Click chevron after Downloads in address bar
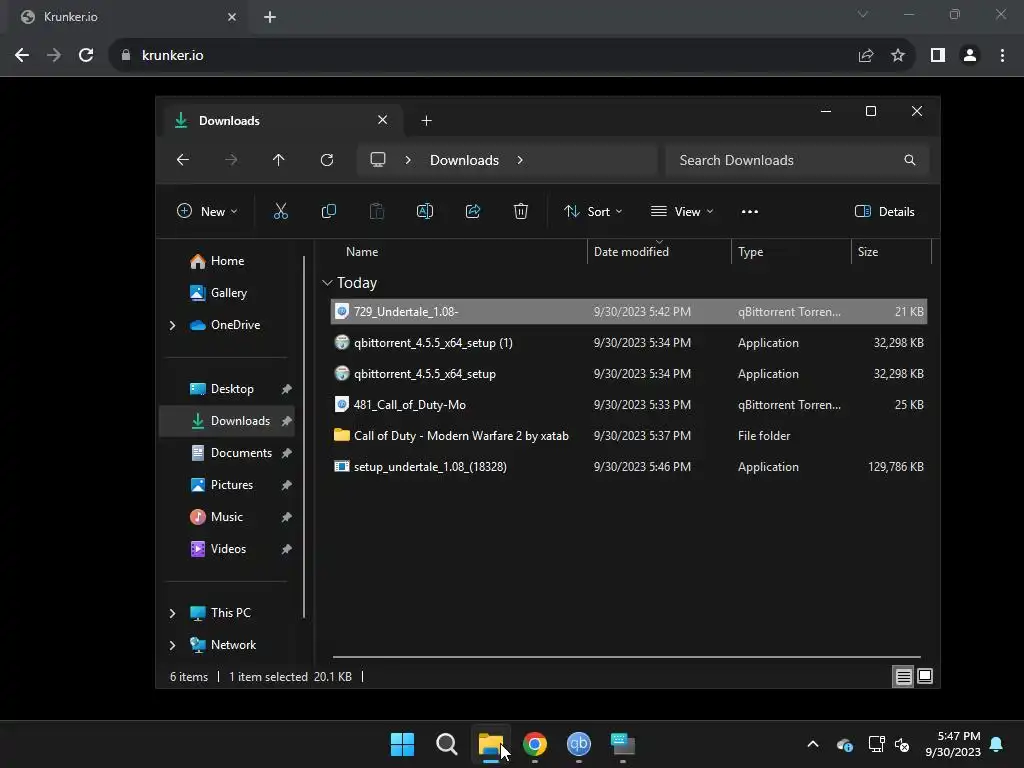 (520, 160)
